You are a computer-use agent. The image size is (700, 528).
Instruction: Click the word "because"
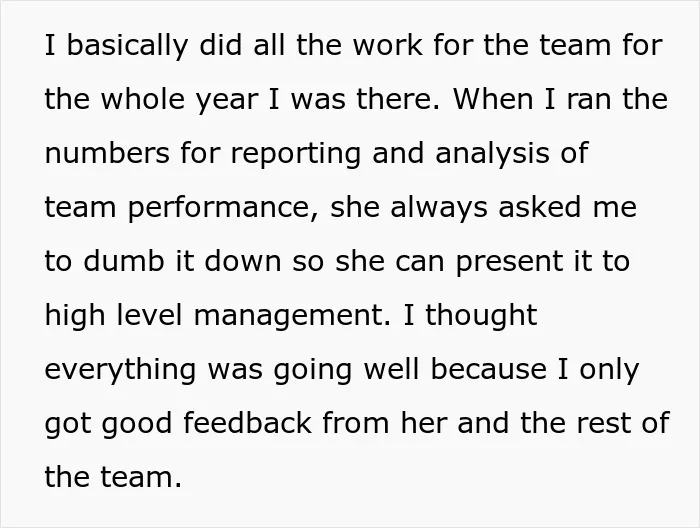click(x=489, y=370)
